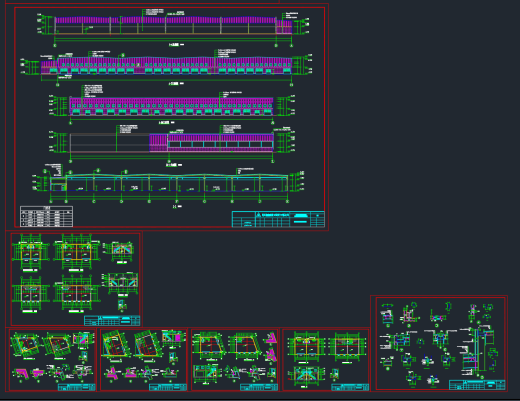The width and height of the screenshot is (520, 401).
Task: Open the first bottom-row sheet with rotated plans
Action: [x=52, y=360]
